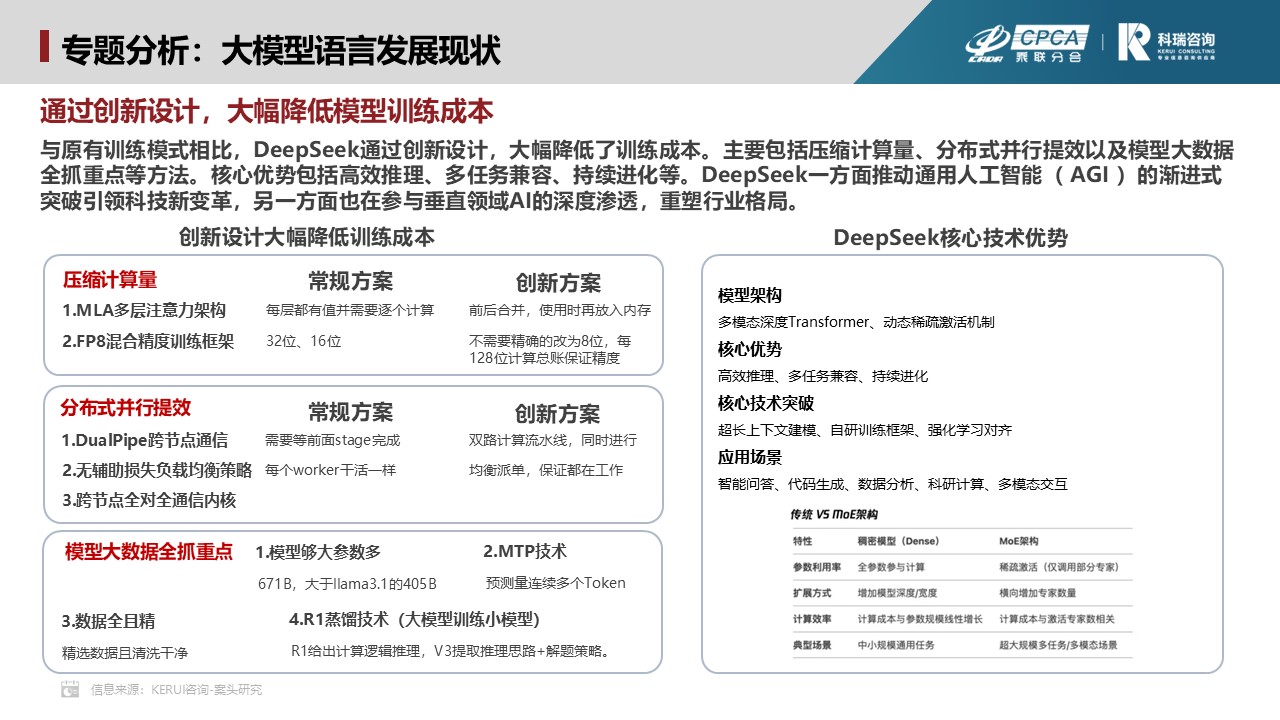Click the table cell 稀疏激活（仅调用部分专家）
Viewport: 1280px width, 720px height.
(x=1059, y=567)
